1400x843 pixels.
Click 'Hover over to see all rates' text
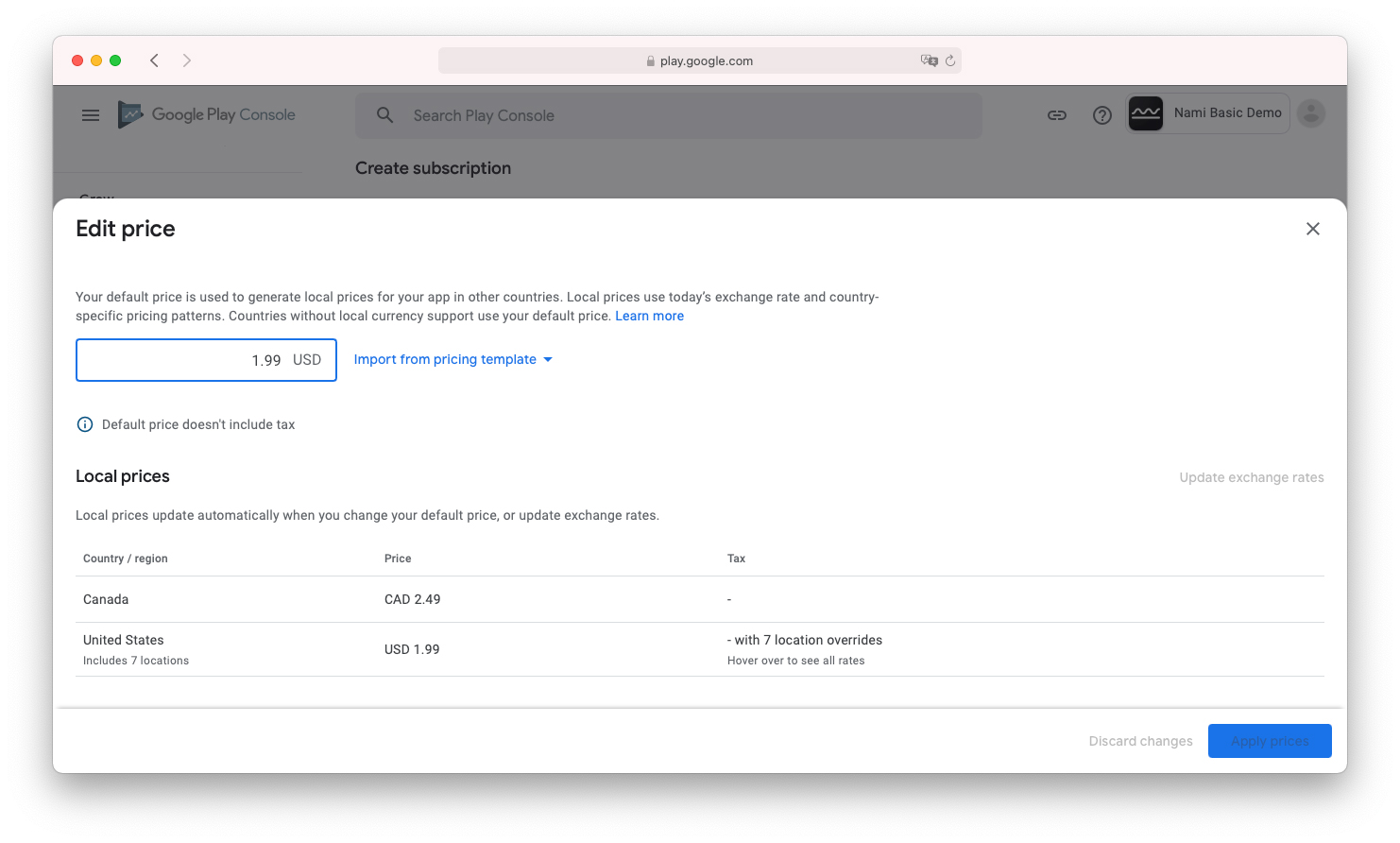796,661
